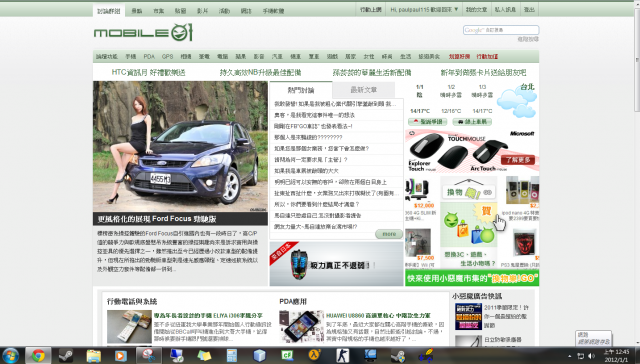
Task: Open the 討論群組 top tab
Action: (109, 11)
